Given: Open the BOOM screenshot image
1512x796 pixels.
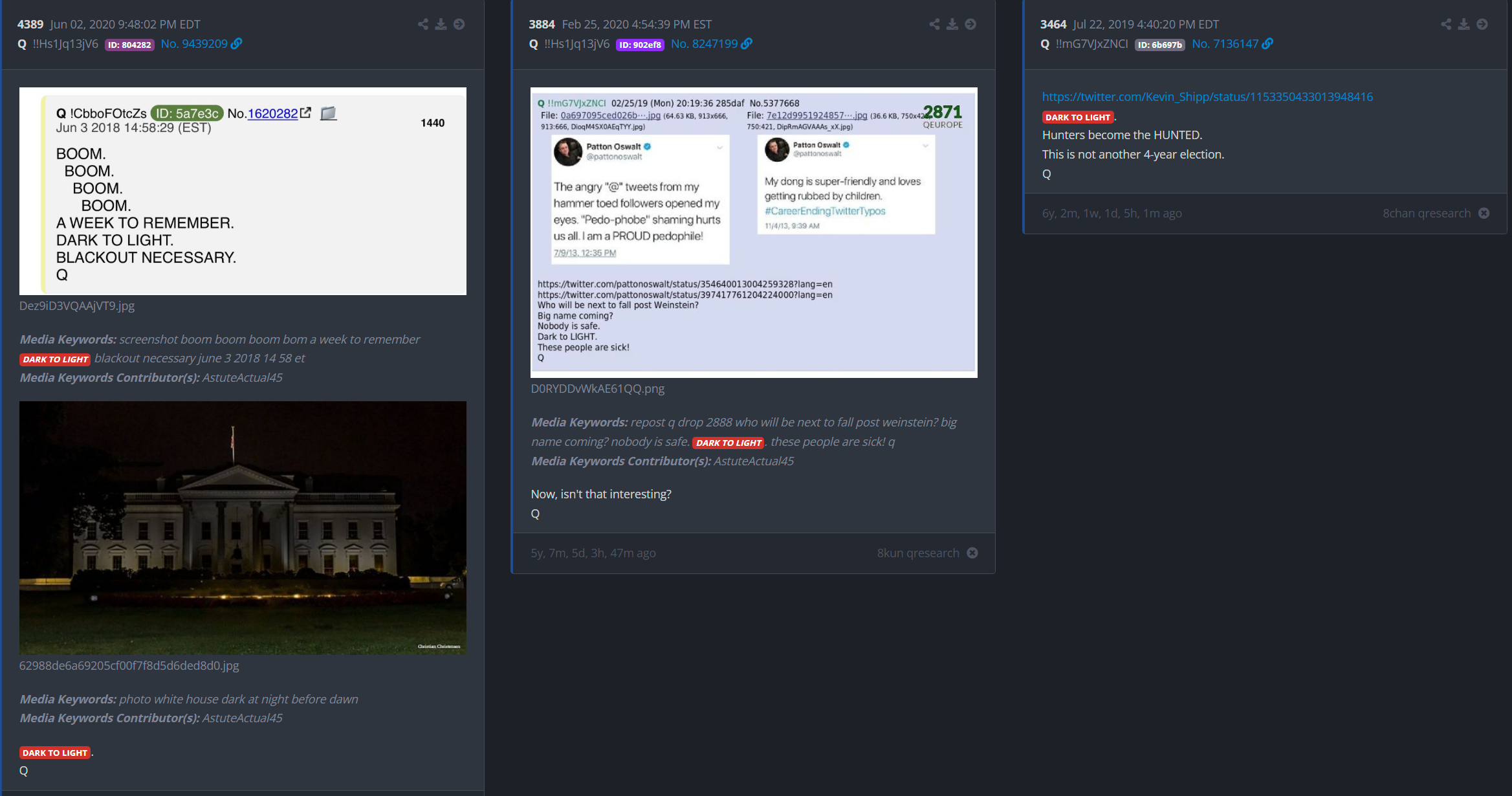Looking at the screenshot, I should point(243,191).
